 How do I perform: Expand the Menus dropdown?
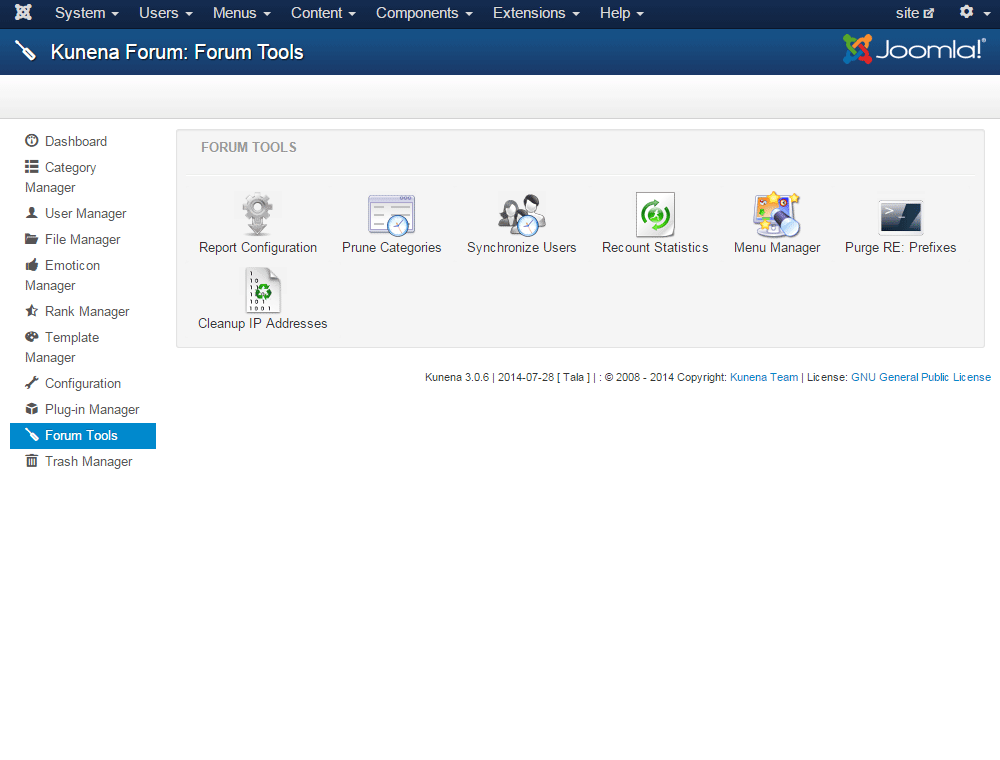242,13
